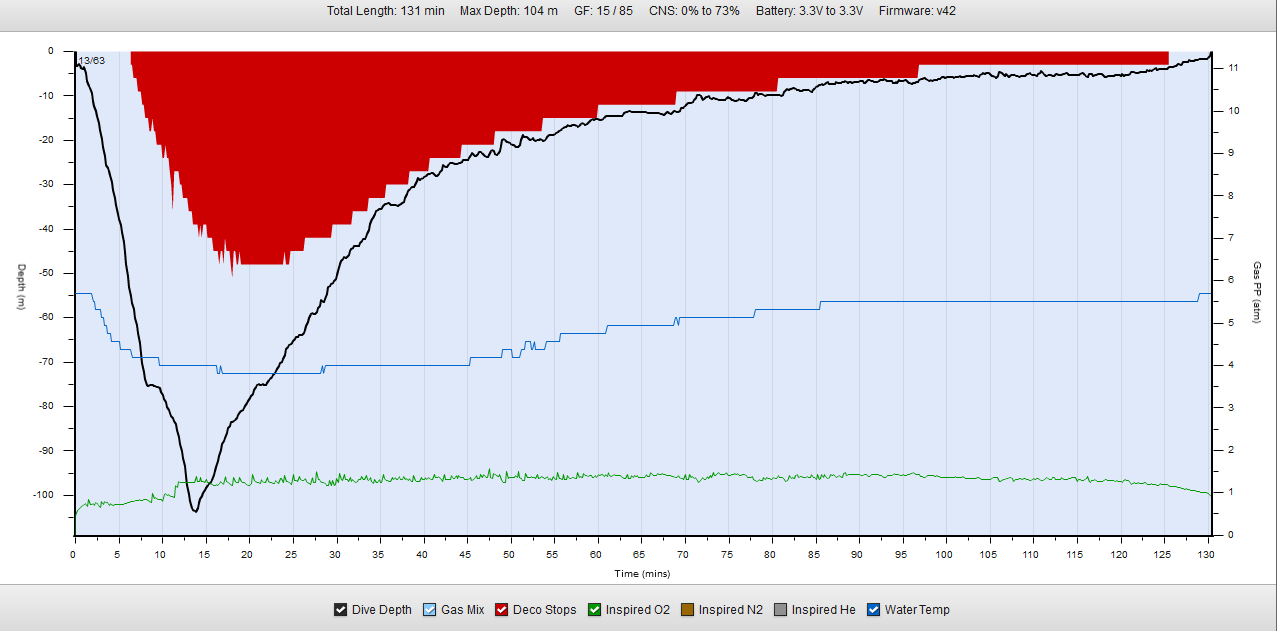
Task: Click the Time (mins) axis title
Action: point(642,574)
